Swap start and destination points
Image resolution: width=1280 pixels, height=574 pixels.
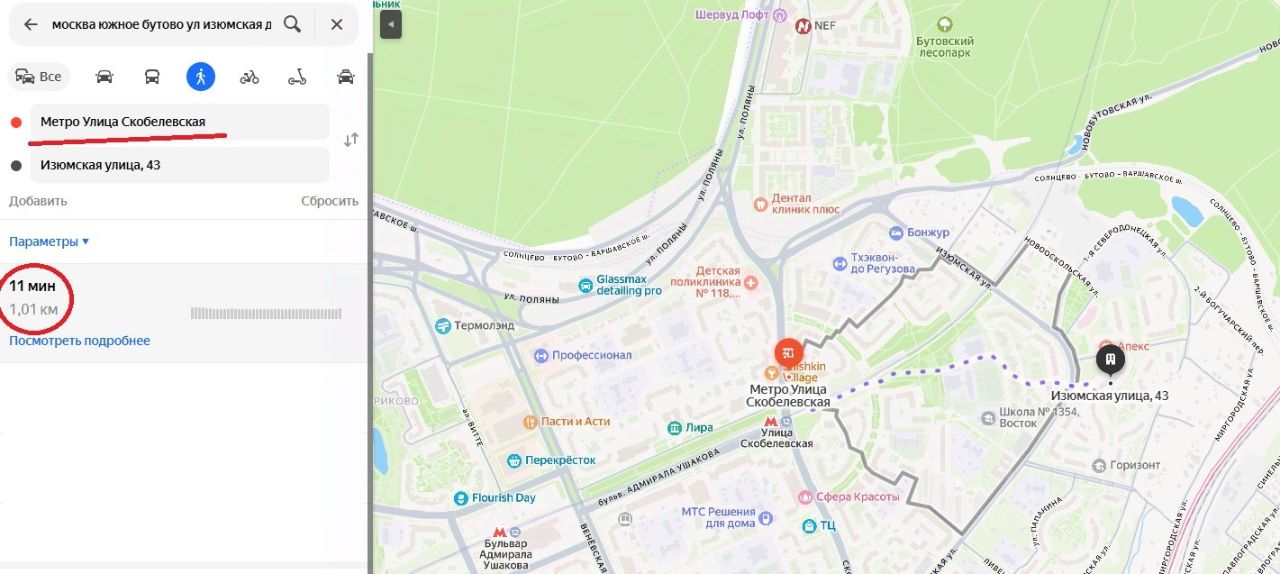click(351, 140)
